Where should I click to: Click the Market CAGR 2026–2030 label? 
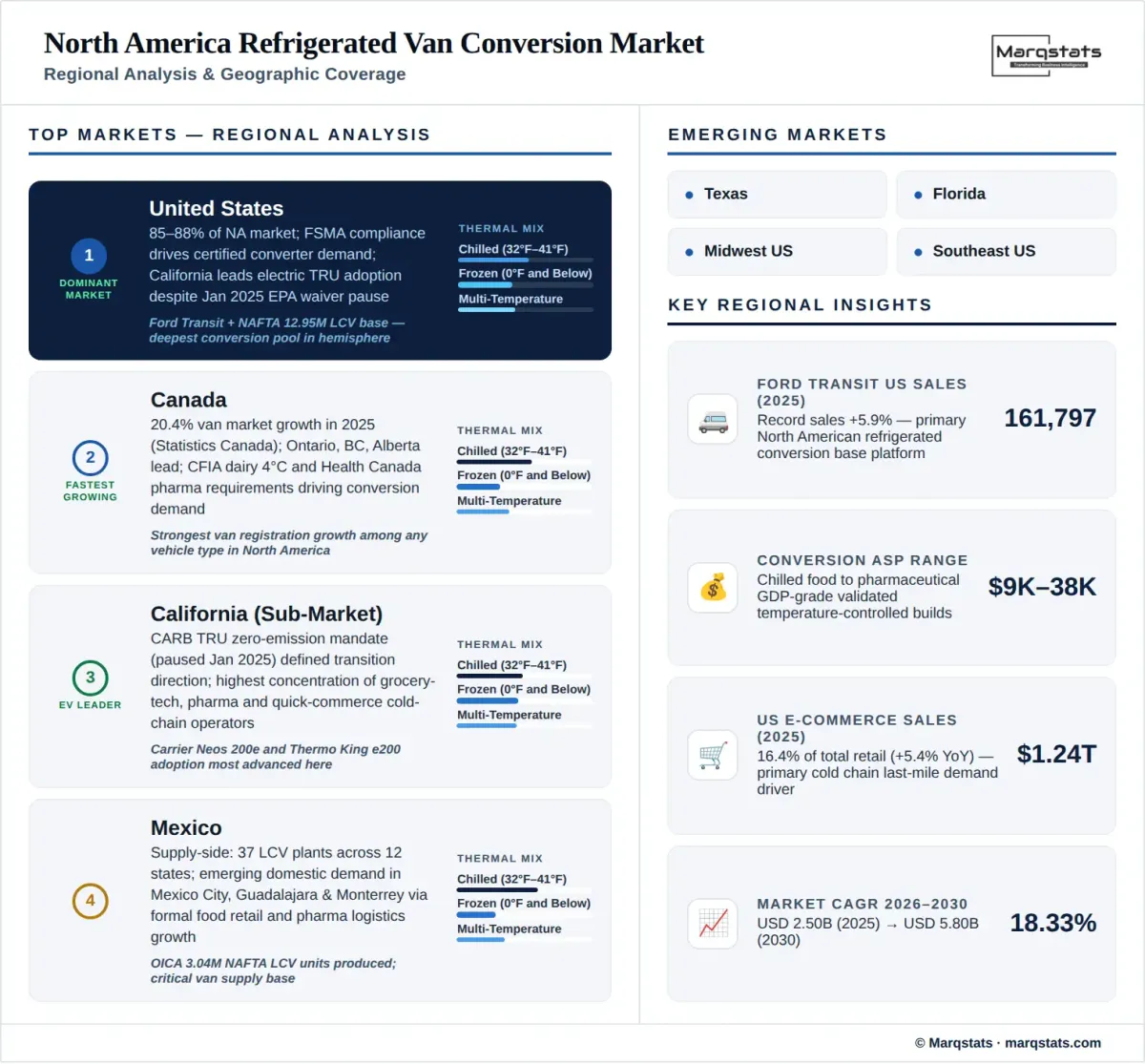click(863, 904)
